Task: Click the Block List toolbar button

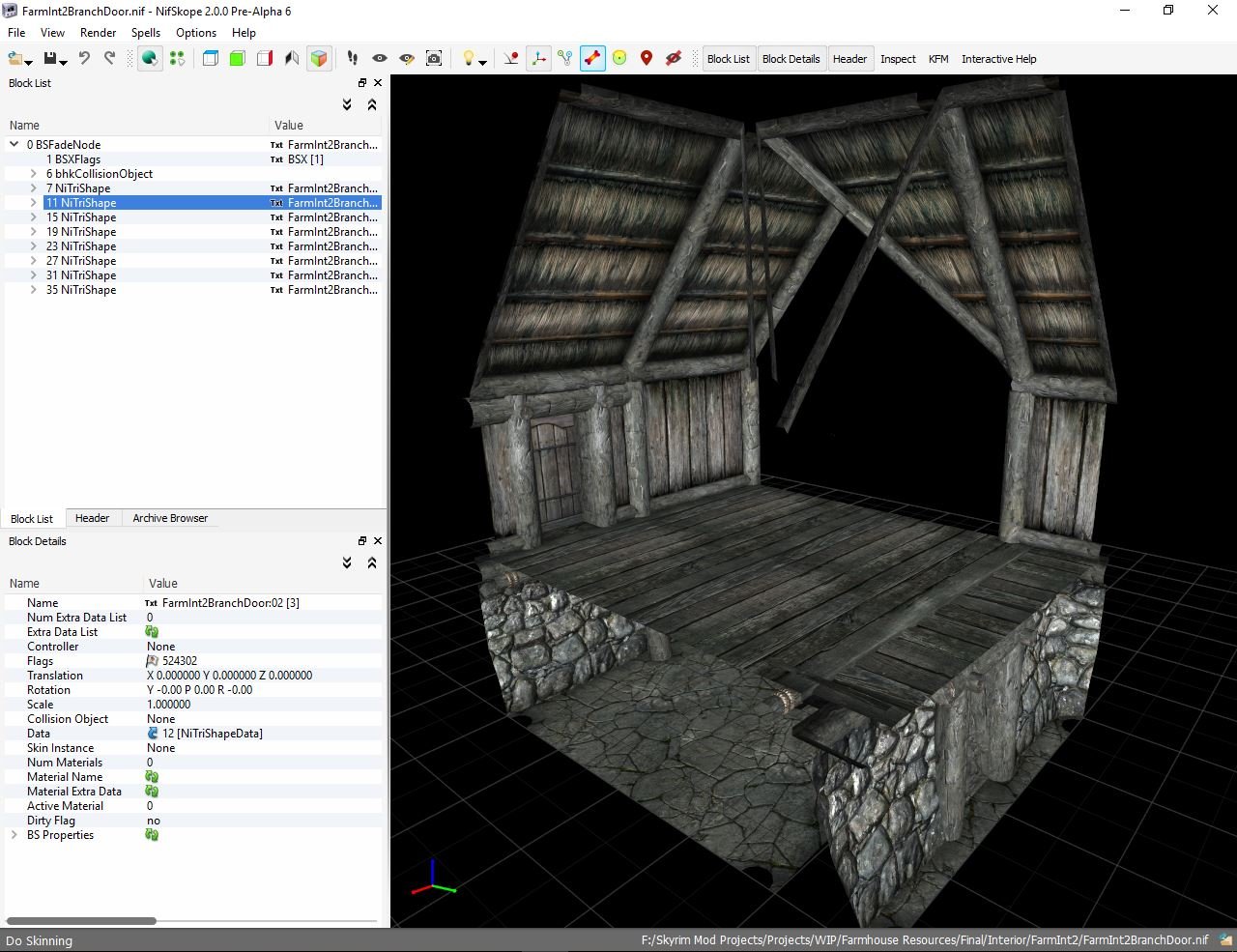Action: [x=729, y=59]
